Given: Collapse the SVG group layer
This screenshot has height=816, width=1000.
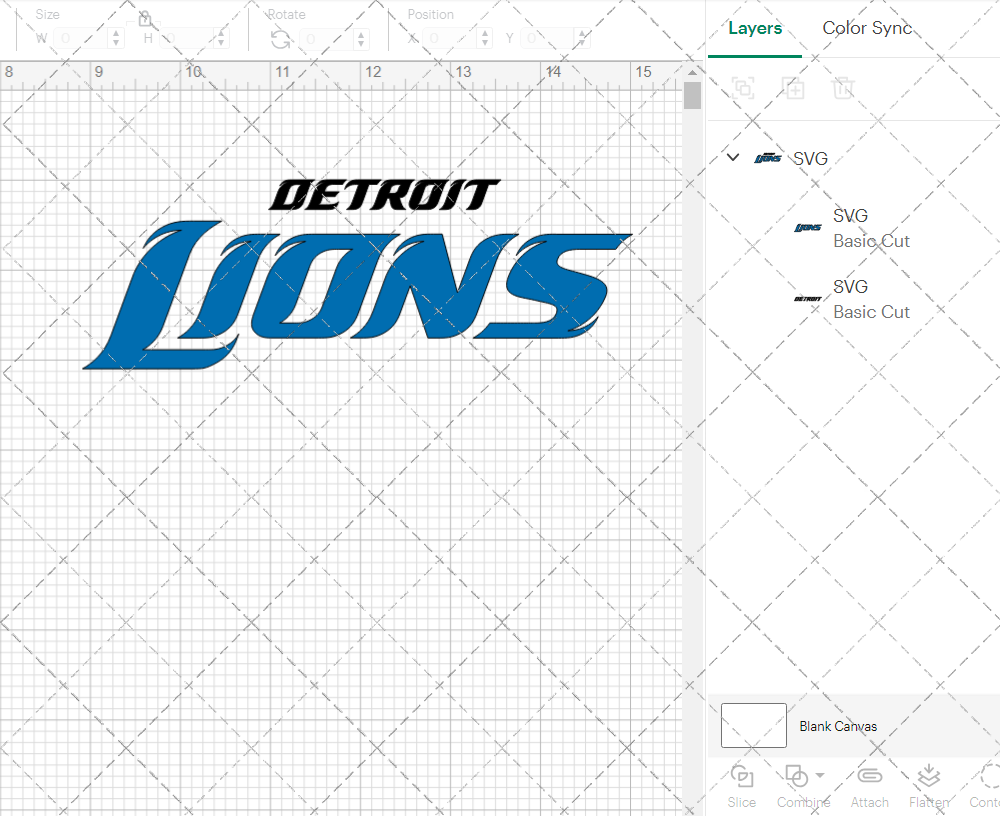Looking at the screenshot, I should click(733, 157).
